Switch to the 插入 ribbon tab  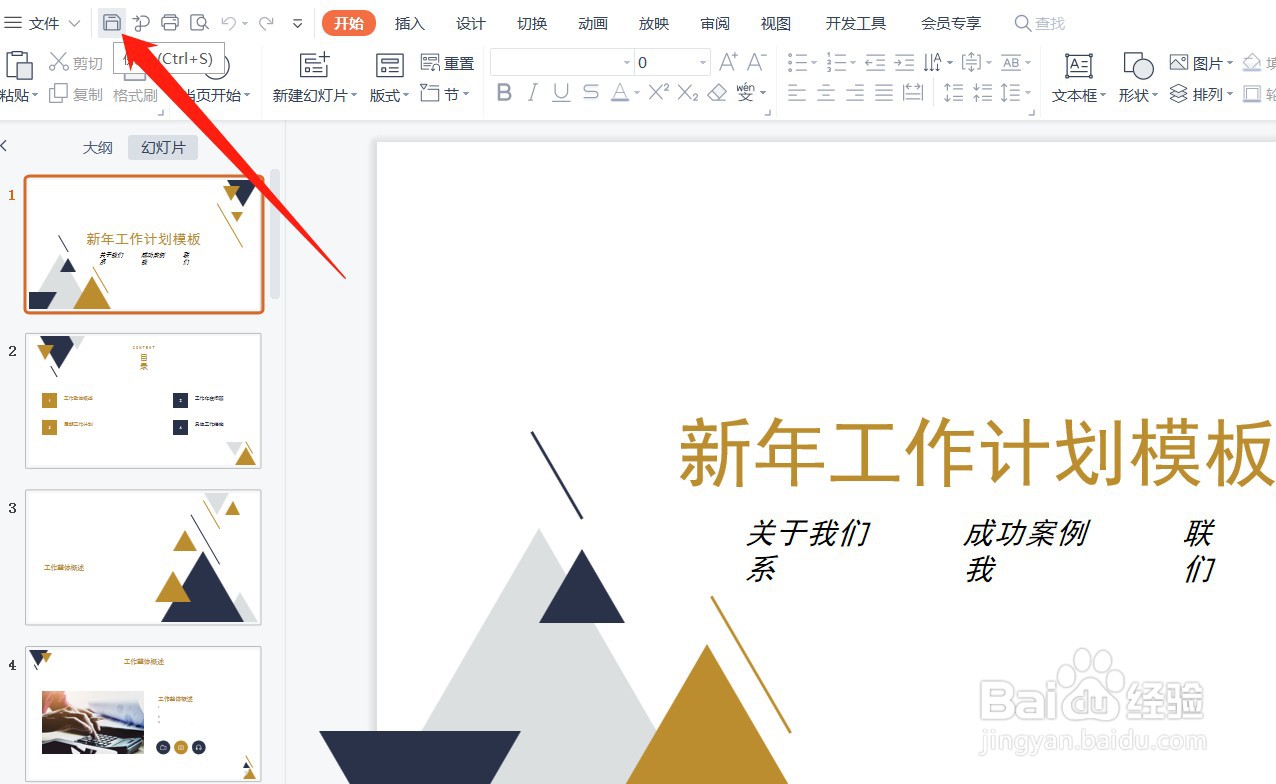pos(410,23)
